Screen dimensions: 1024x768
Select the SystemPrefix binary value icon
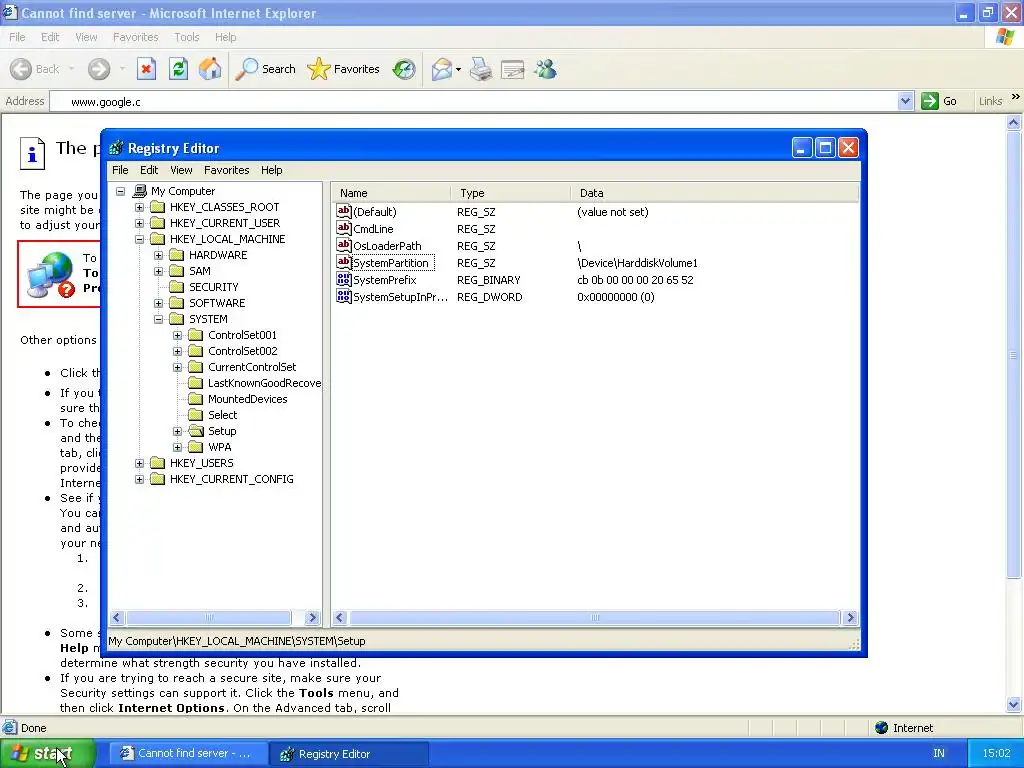pyautogui.click(x=344, y=279)
